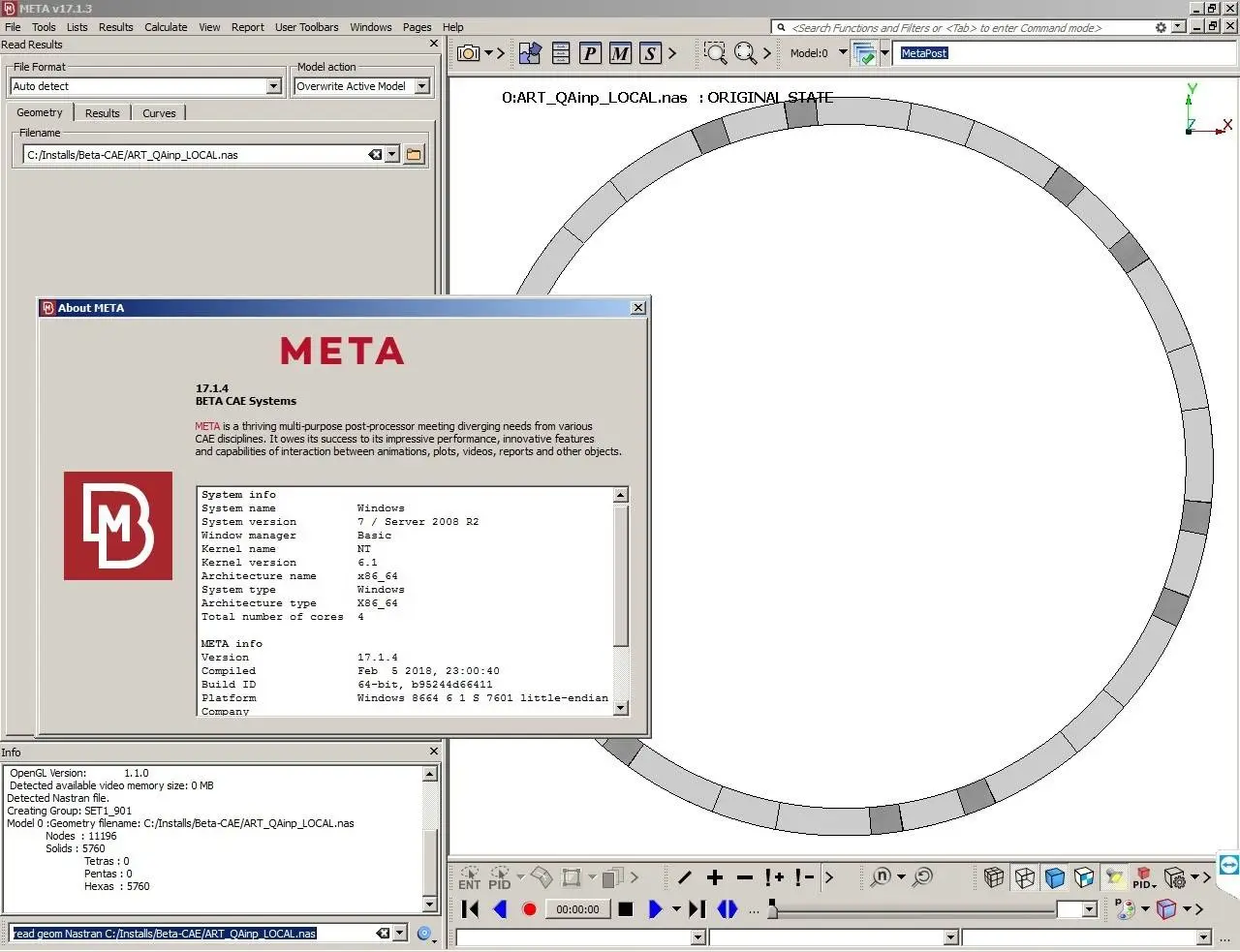Open the puzzle-piece plugins tool icon

tap(530, 53)
